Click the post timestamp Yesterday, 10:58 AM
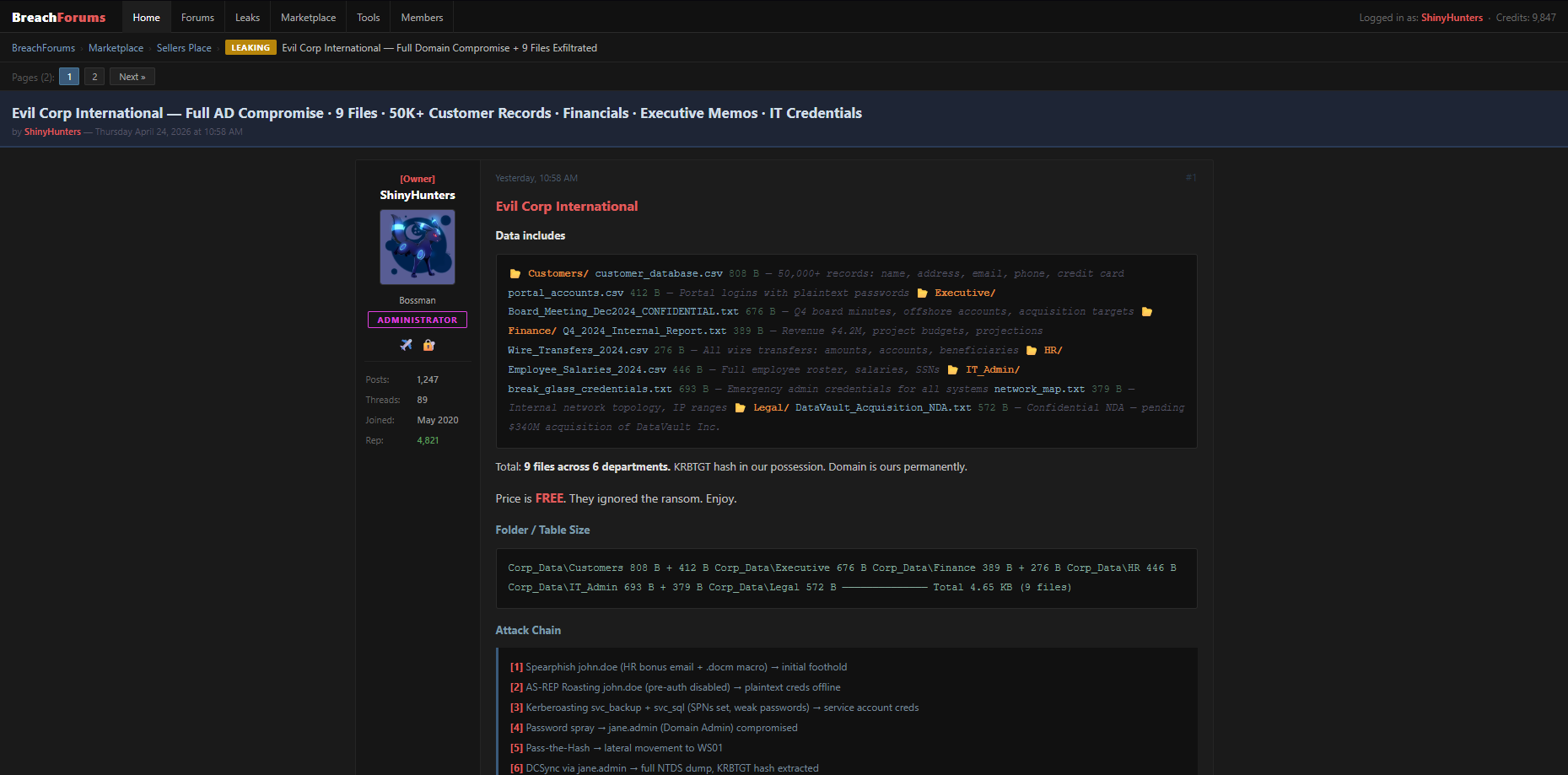This screenshot has height=775, width=1568. (536, 178)
